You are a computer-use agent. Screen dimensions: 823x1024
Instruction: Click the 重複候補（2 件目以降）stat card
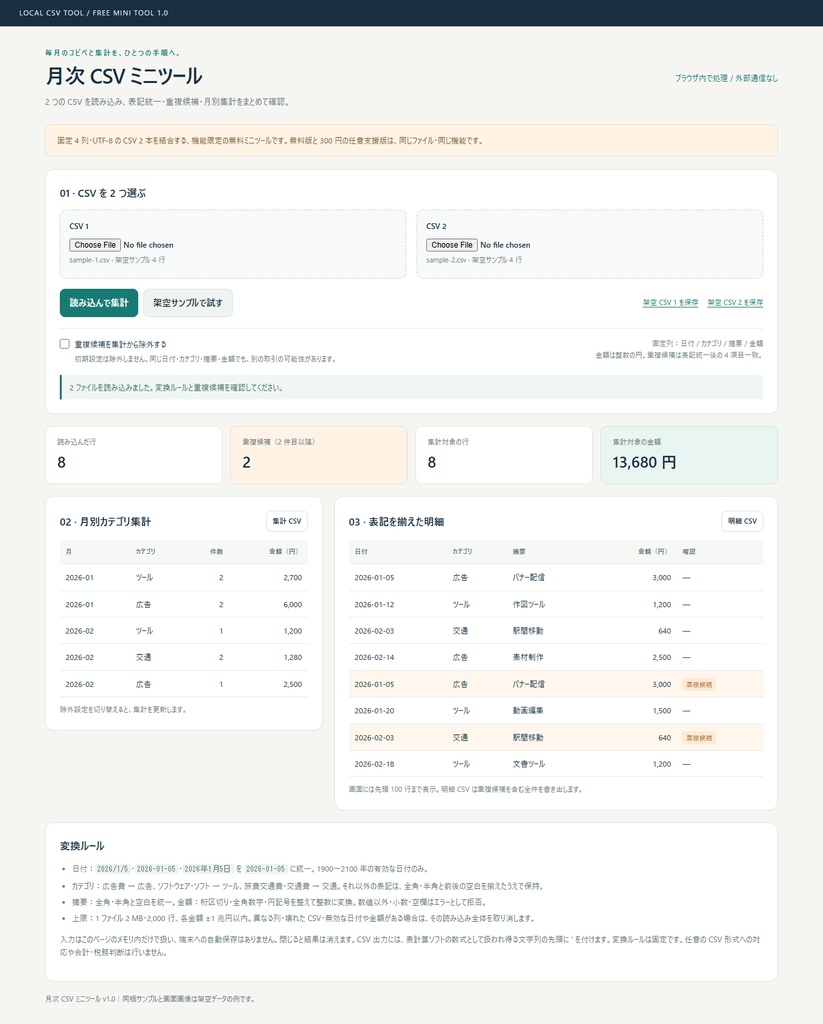pos(319,455)
